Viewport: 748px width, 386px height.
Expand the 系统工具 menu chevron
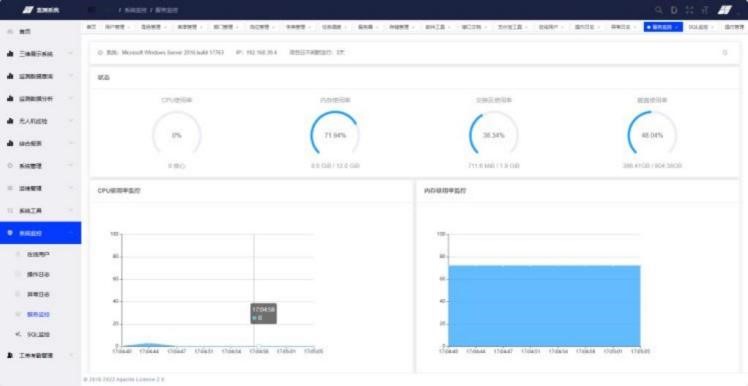click(x=71, y=210)
